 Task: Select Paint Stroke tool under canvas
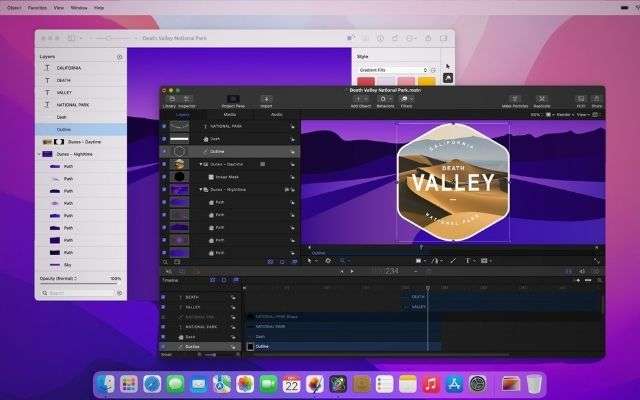click(x=453, y=260)
